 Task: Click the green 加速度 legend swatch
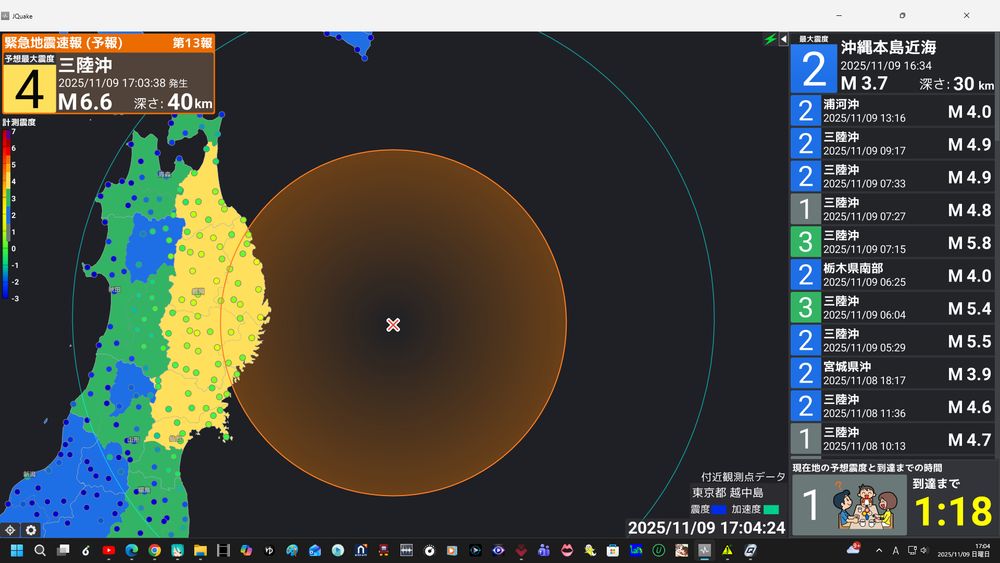pyautogui.click(x=771, y=509)
